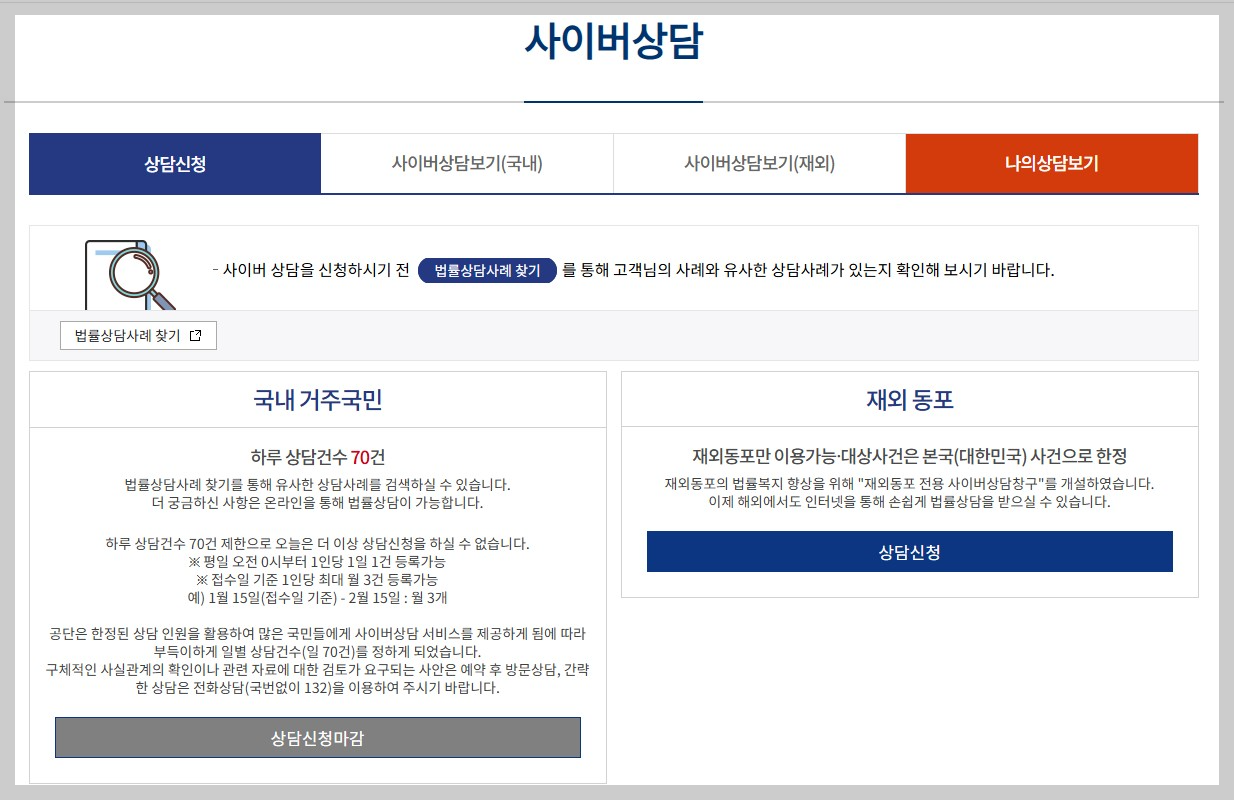The height and width of the screenshot is (800, 1234).
Task: Open the 사이버상담보기(국내) tab
Action: point(467,164)
